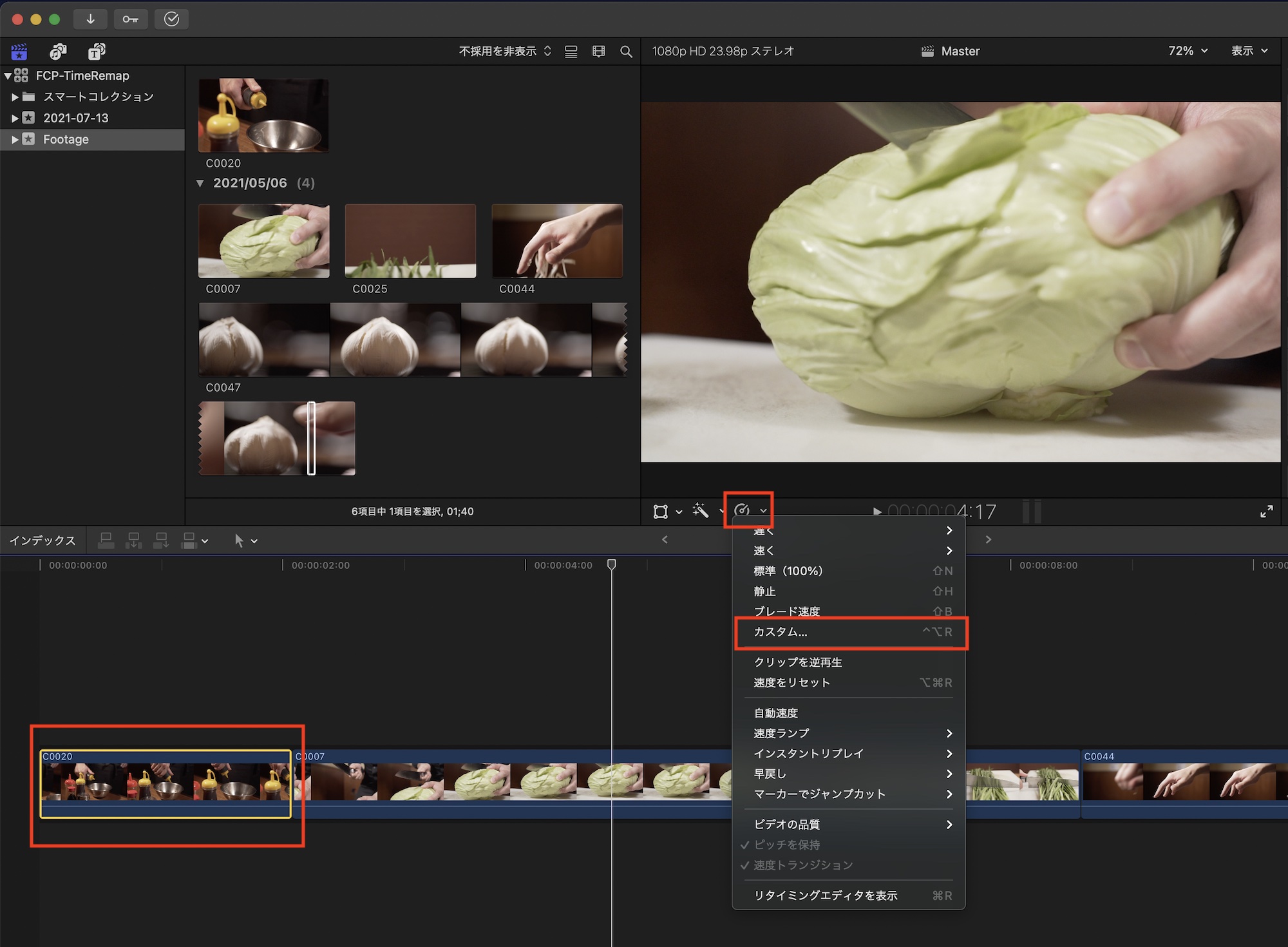This screenshot has width=1288, height=947.
Task: Select 速度をリセット menu item
Action: pyautogui.click(x=791, y=682)
